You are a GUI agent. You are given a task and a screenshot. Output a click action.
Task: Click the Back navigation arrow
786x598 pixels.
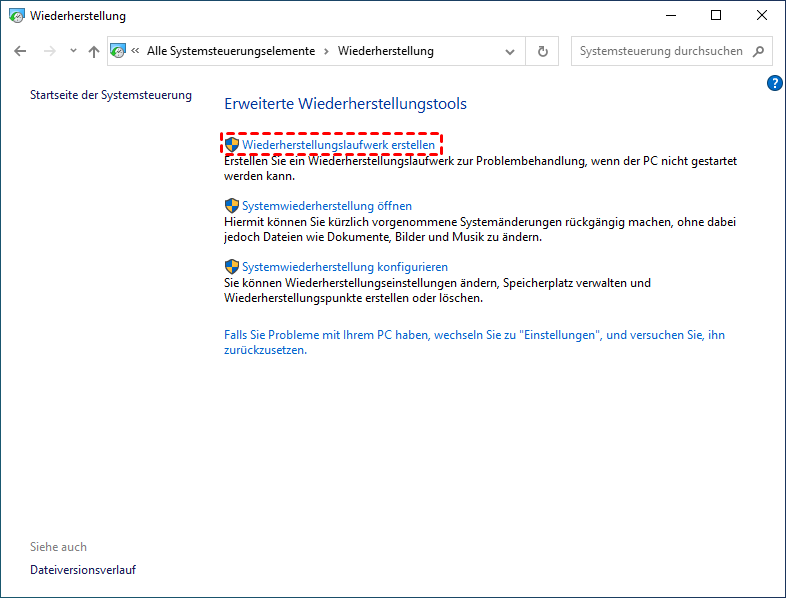coord(20,51)
